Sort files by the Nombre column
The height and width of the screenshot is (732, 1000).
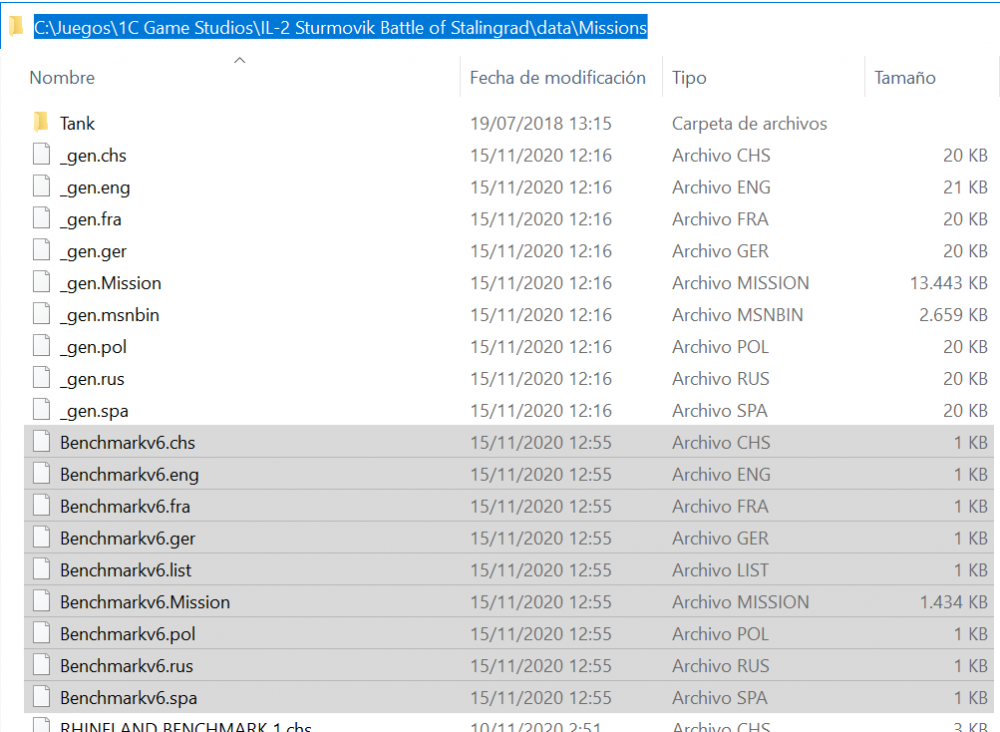coord(62,78)
